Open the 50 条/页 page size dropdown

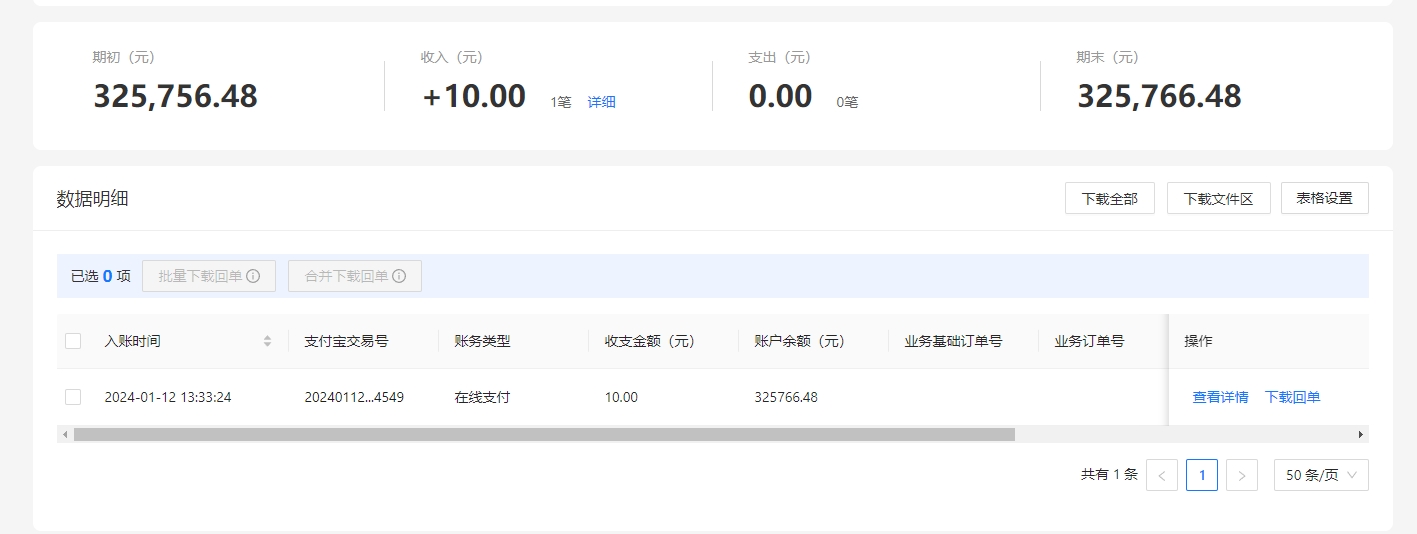[x=1321, y=475]
